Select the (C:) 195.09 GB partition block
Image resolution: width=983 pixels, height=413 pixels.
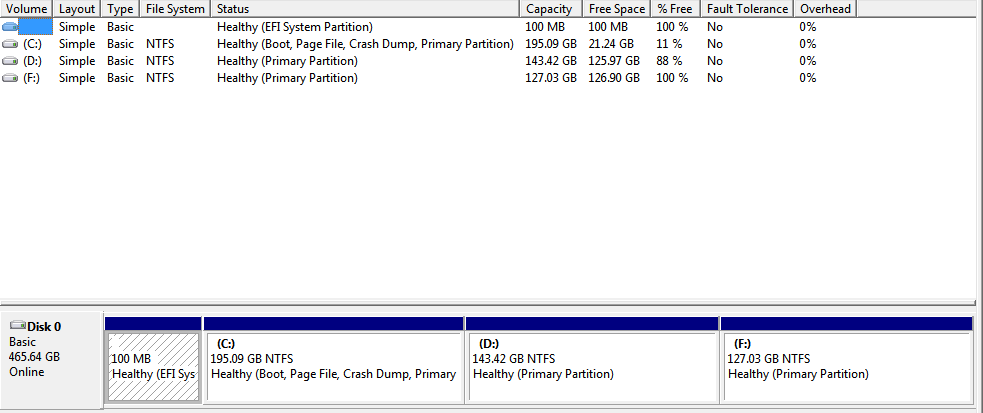[x=334, y=360]
